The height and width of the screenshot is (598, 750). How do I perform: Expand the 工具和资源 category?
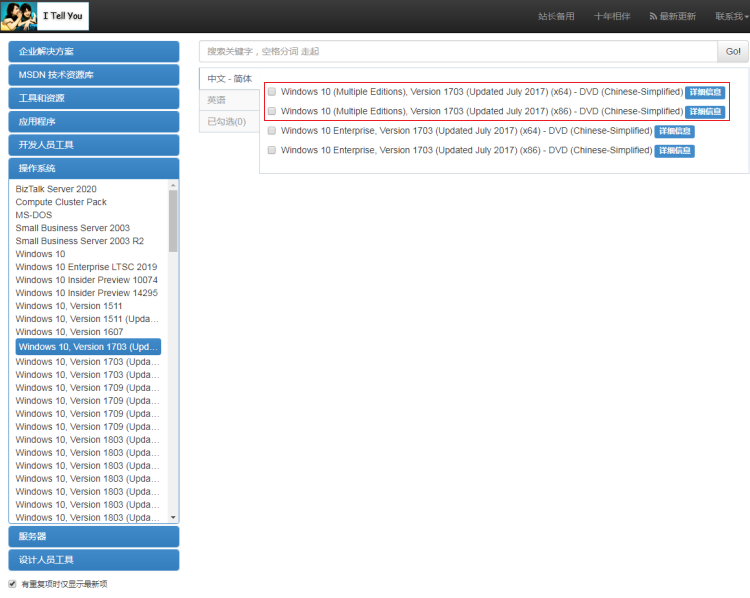click(94, 98)
